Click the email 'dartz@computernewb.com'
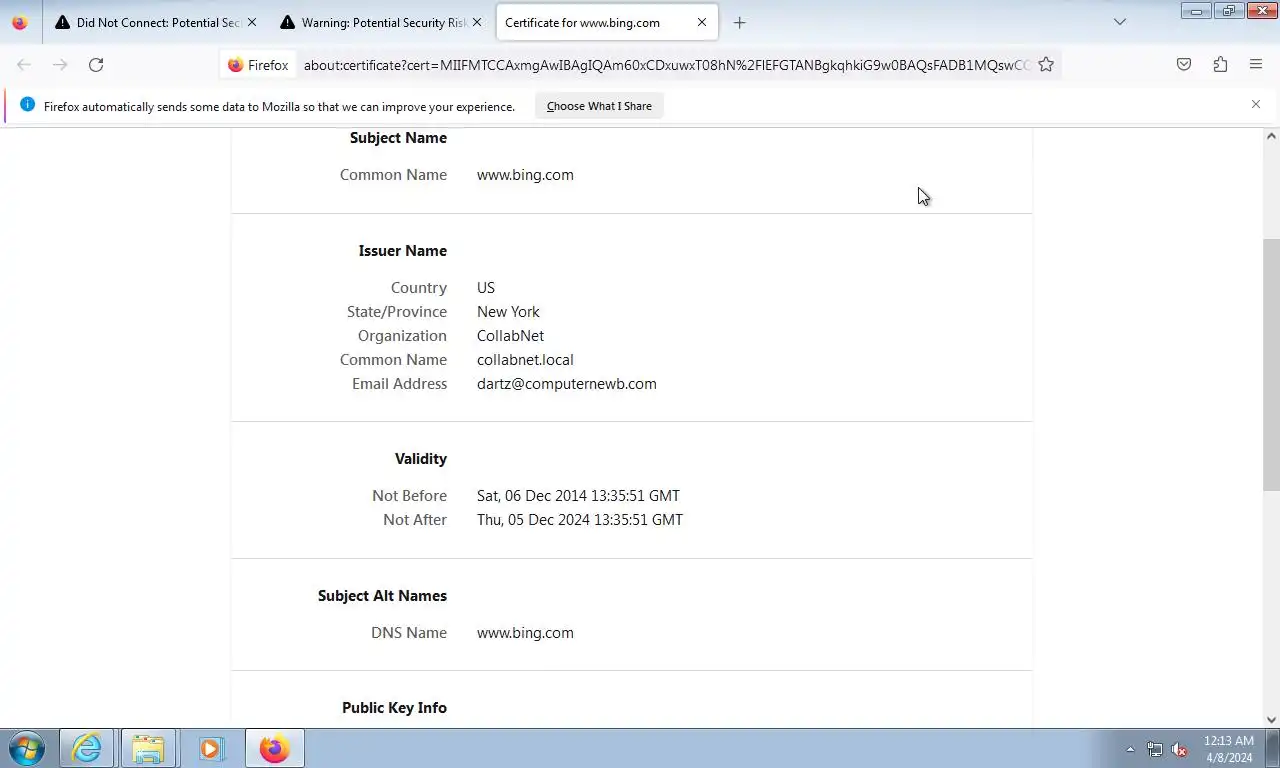The width and height of the screenshot is (1280, 768). click(x=567, y=384)
